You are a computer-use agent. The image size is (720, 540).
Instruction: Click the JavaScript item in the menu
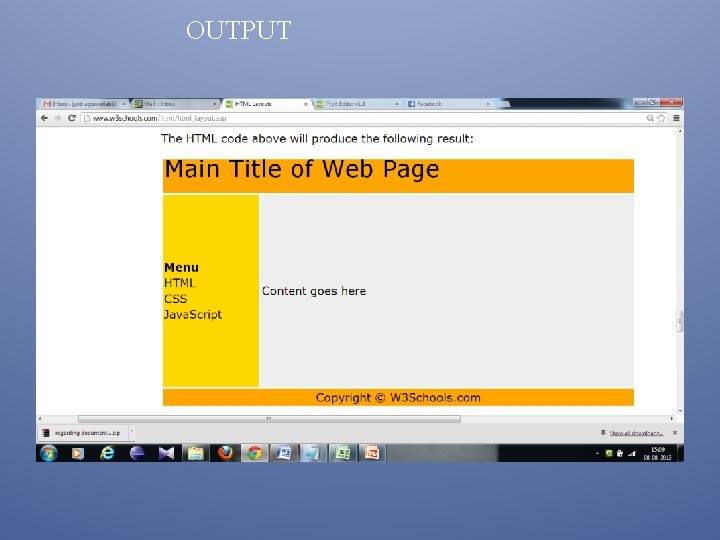tap(193, 315)
